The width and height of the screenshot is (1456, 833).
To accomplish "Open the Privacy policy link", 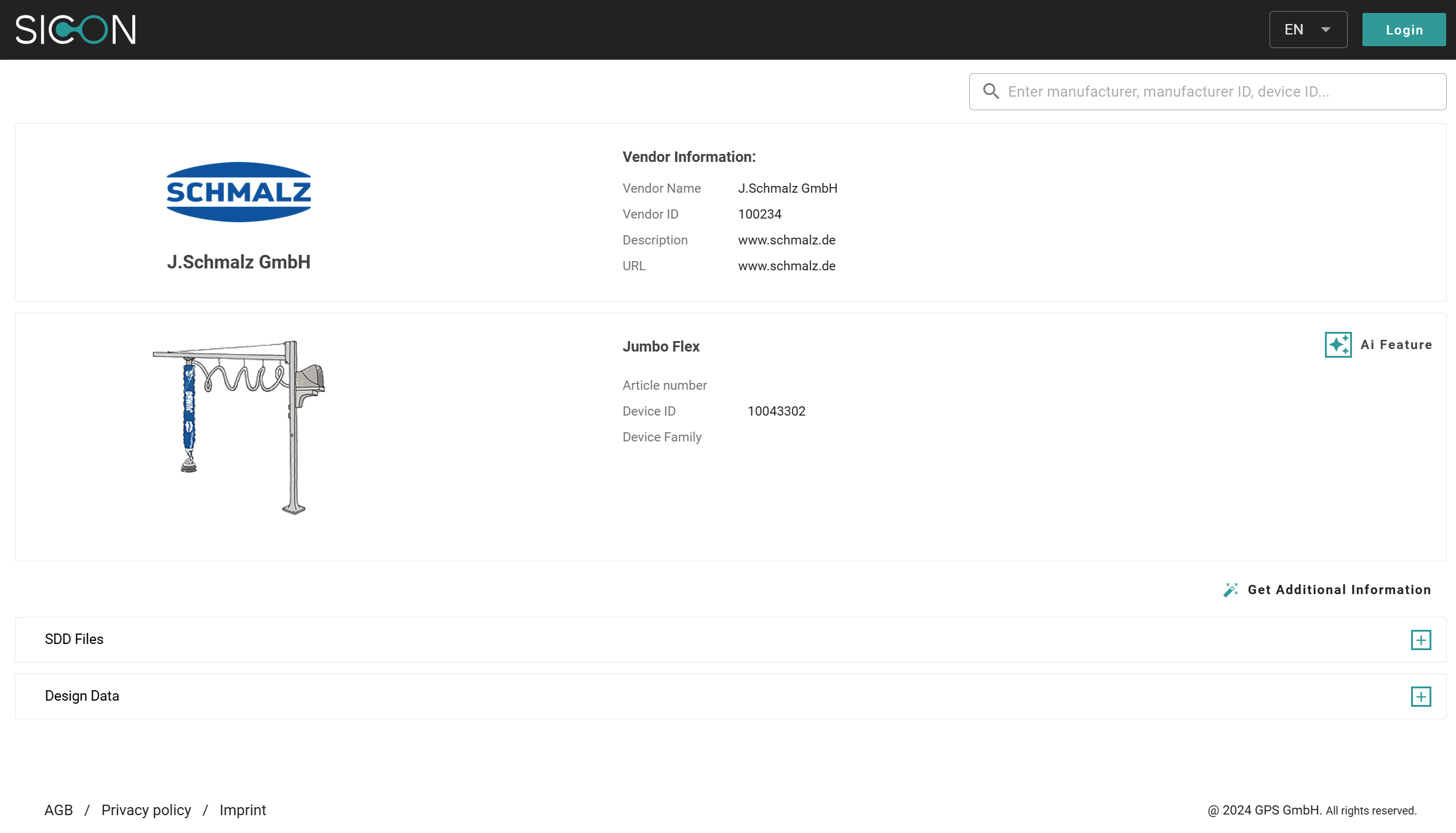I will click(146, 810).
